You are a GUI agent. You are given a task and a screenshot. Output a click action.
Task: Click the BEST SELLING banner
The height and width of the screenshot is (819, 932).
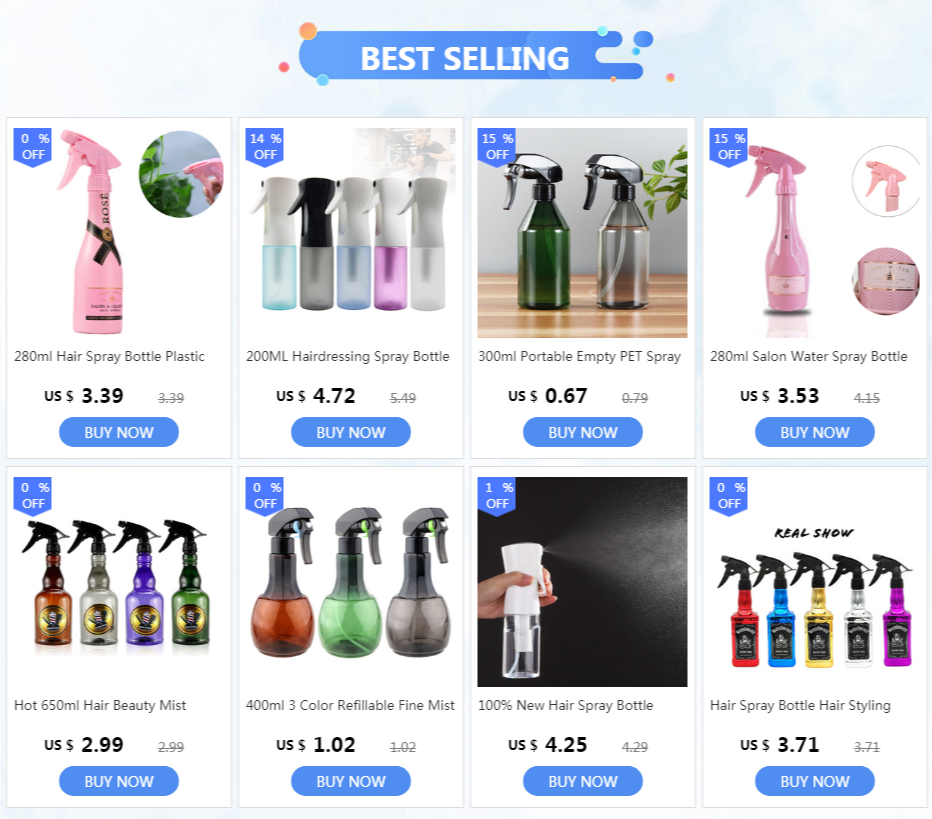point(465,58)
